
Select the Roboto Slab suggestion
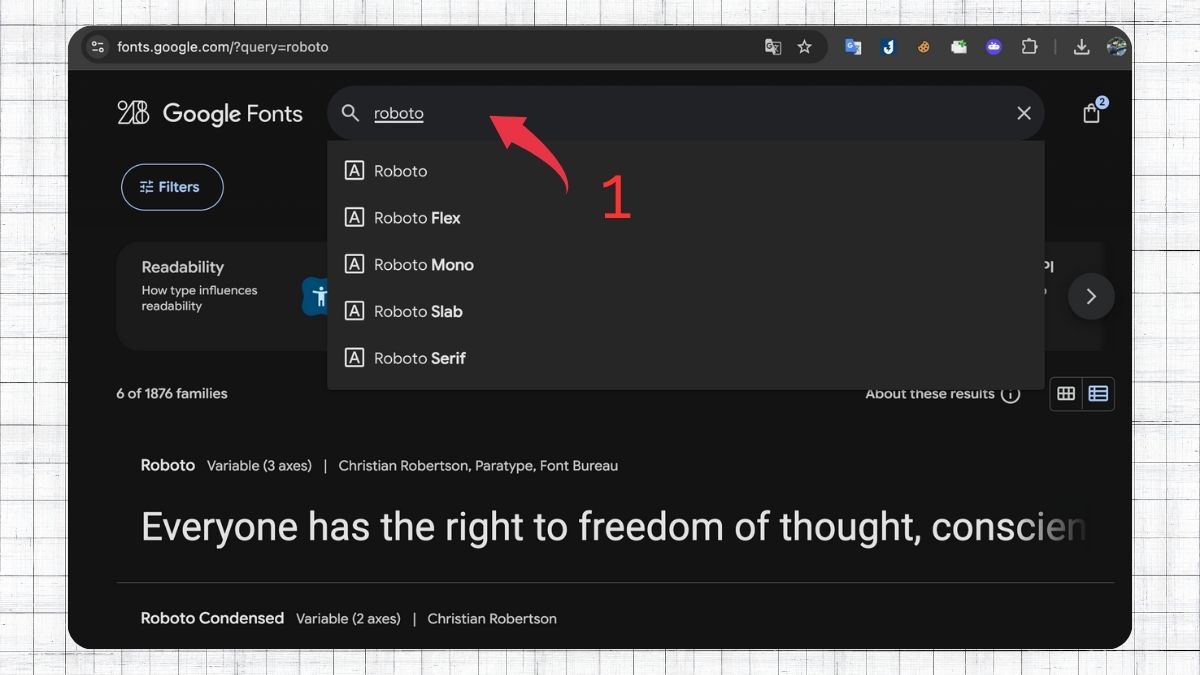click(686, 311)
